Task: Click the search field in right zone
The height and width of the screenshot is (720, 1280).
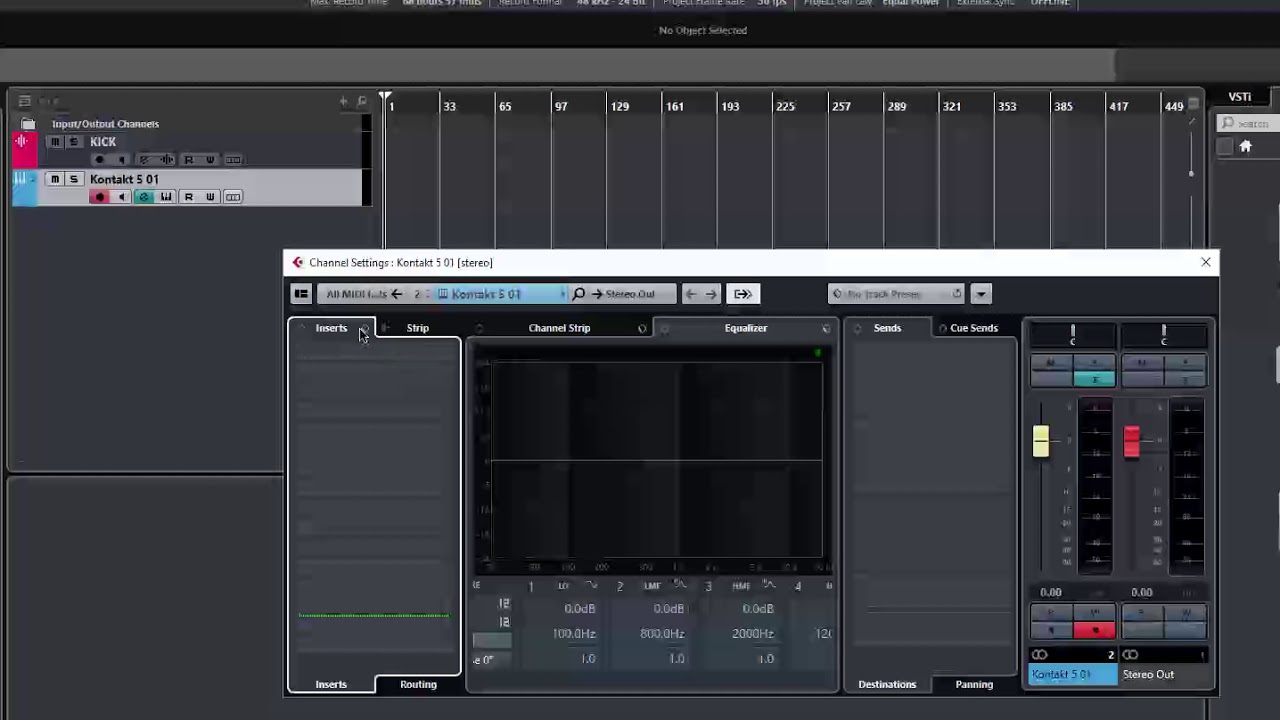Action: click(1248, 123)
